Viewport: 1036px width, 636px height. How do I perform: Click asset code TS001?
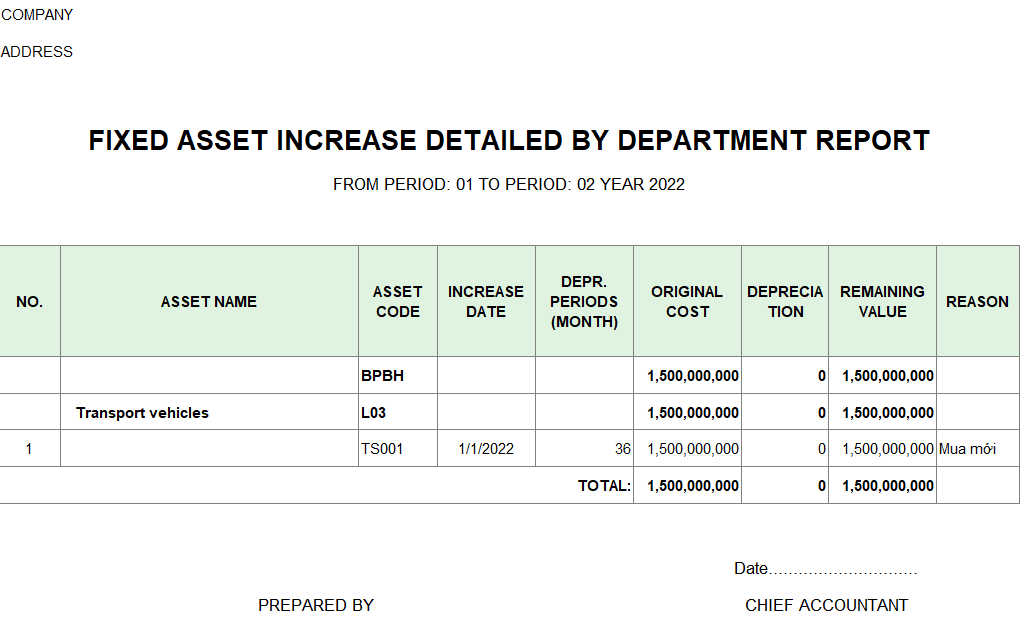tap(382, 449)
